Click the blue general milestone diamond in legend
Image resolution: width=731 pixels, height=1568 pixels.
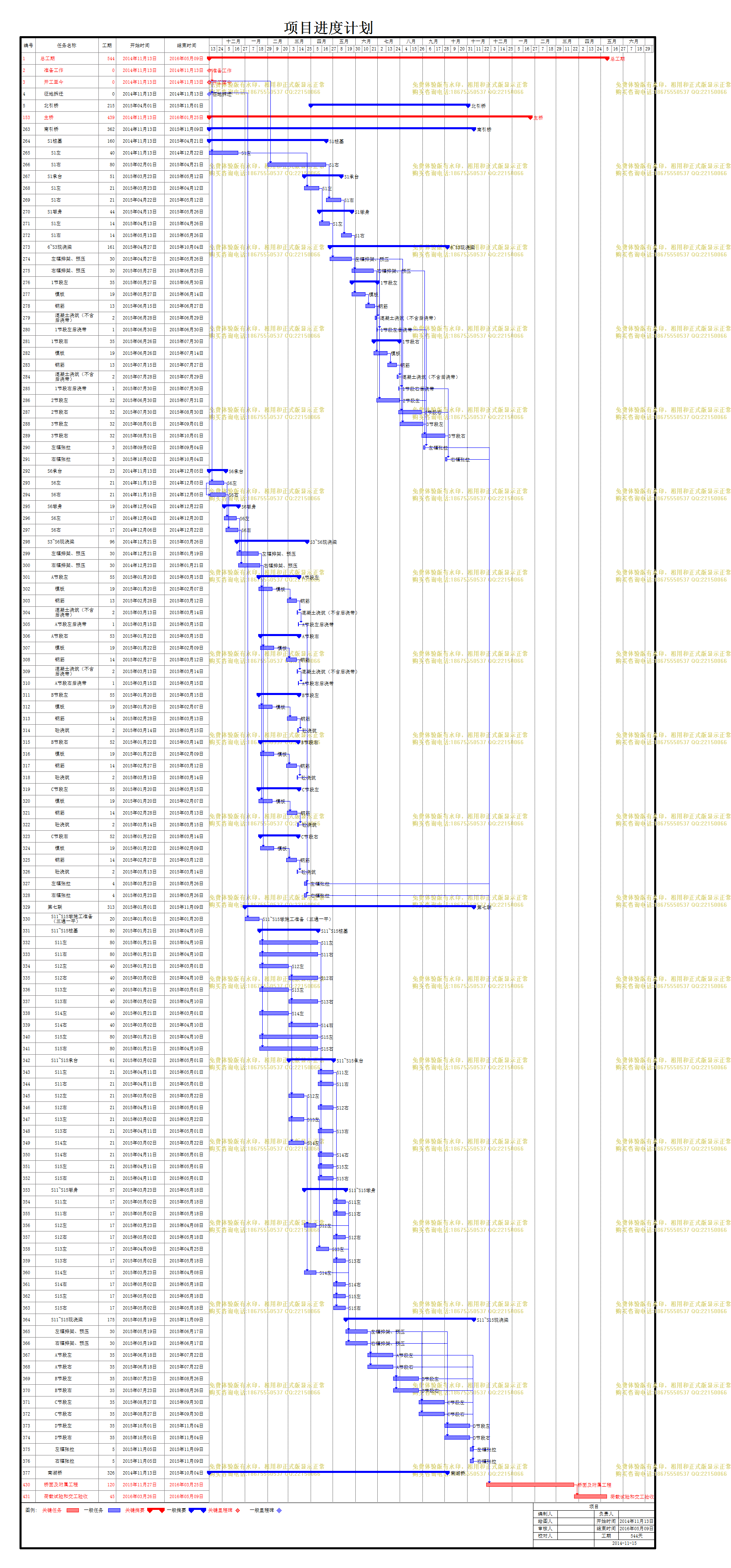(279, 1510)
